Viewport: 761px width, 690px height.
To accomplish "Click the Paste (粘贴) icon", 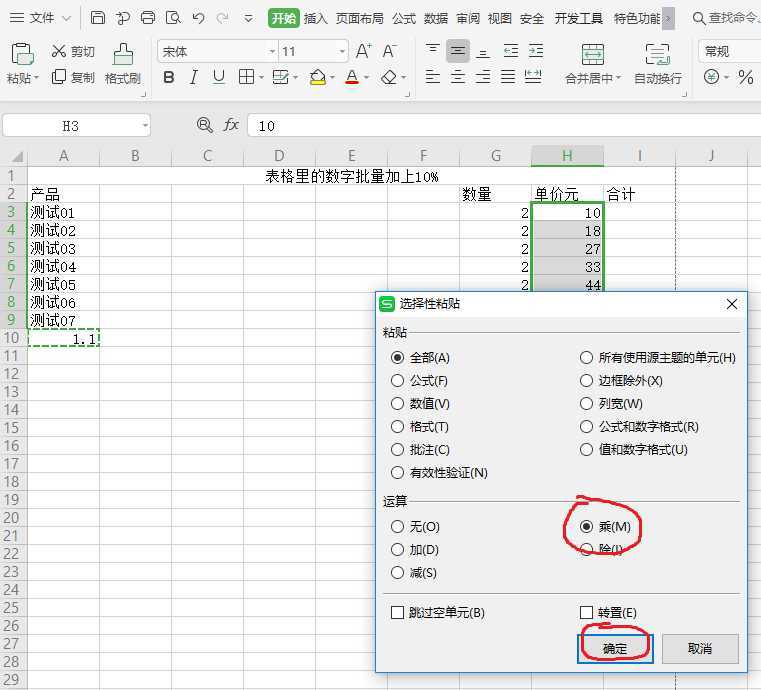I will (22, 54).
